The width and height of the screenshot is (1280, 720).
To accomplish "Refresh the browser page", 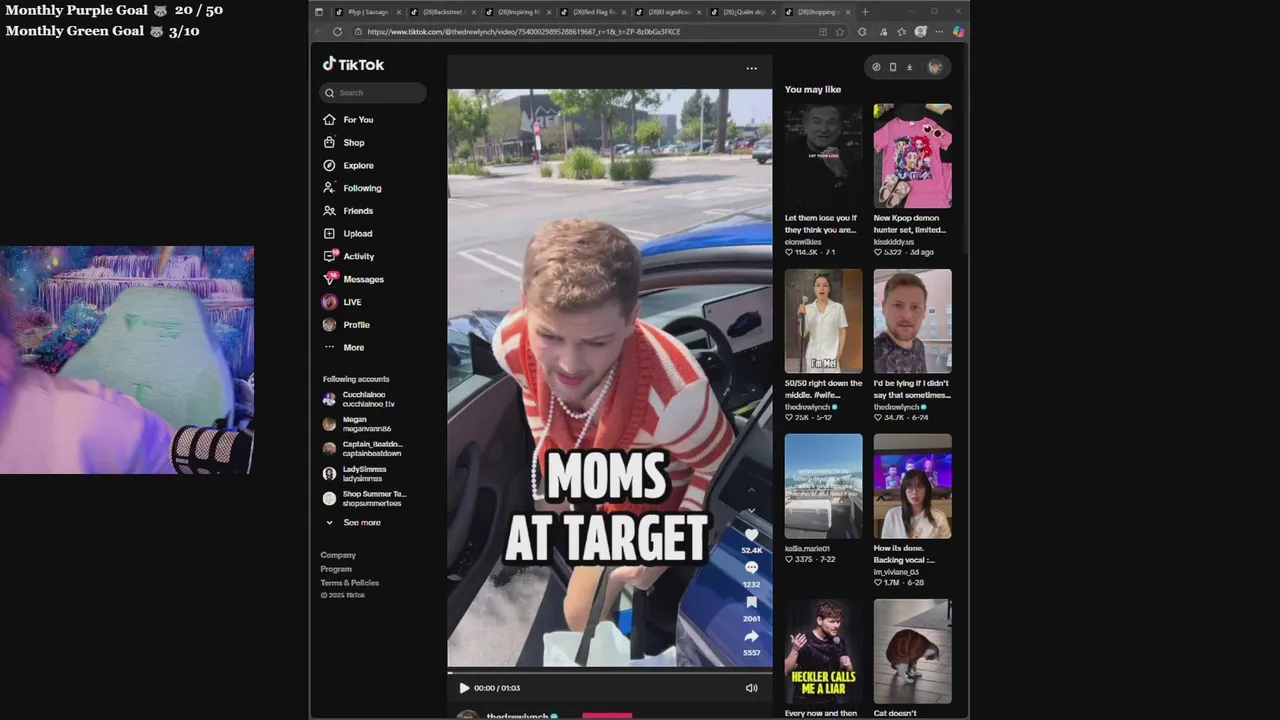I will pyautogui.click(x=337, y=31).
